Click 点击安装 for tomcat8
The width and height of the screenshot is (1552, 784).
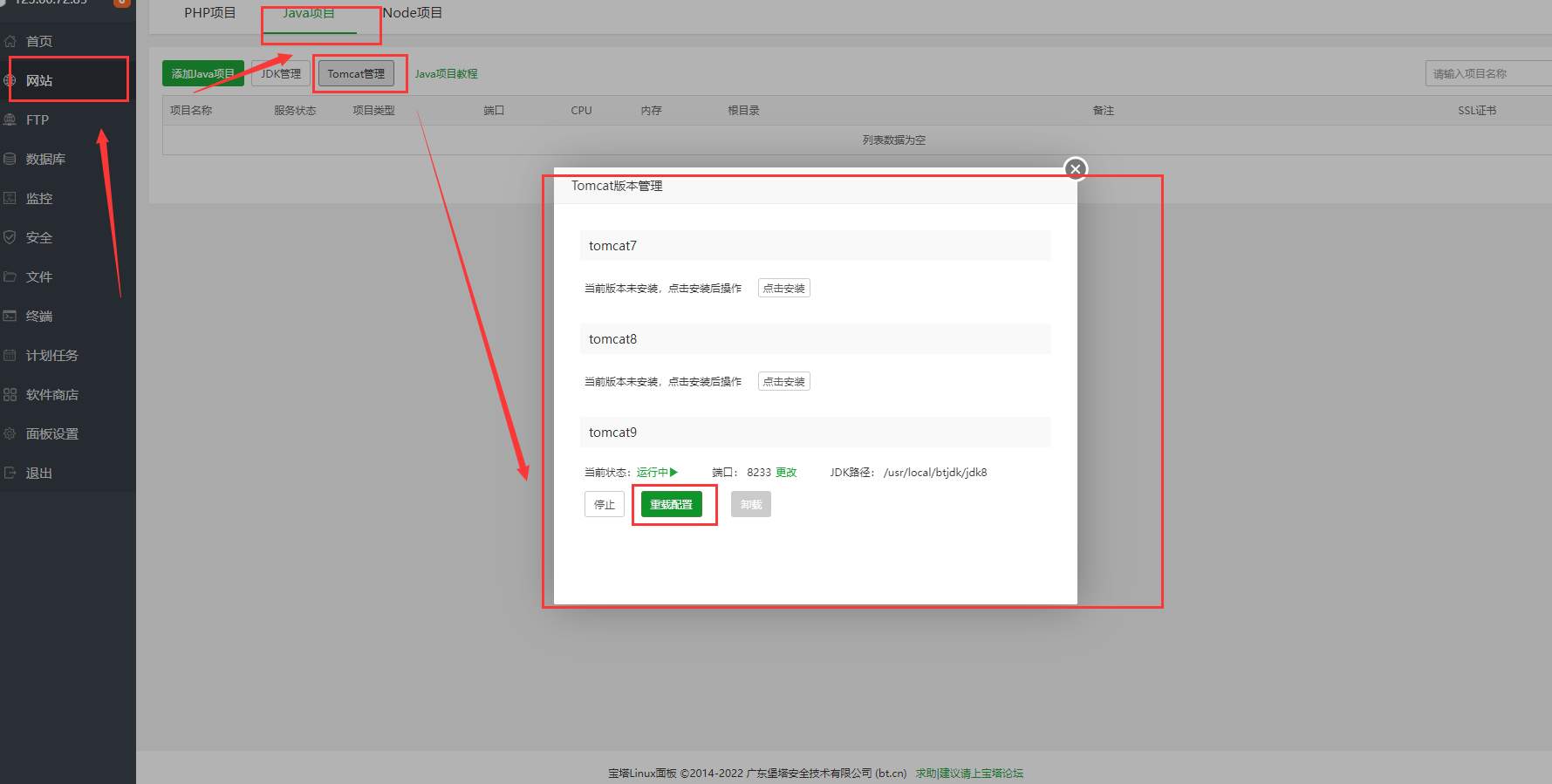(x=784, y=381)
